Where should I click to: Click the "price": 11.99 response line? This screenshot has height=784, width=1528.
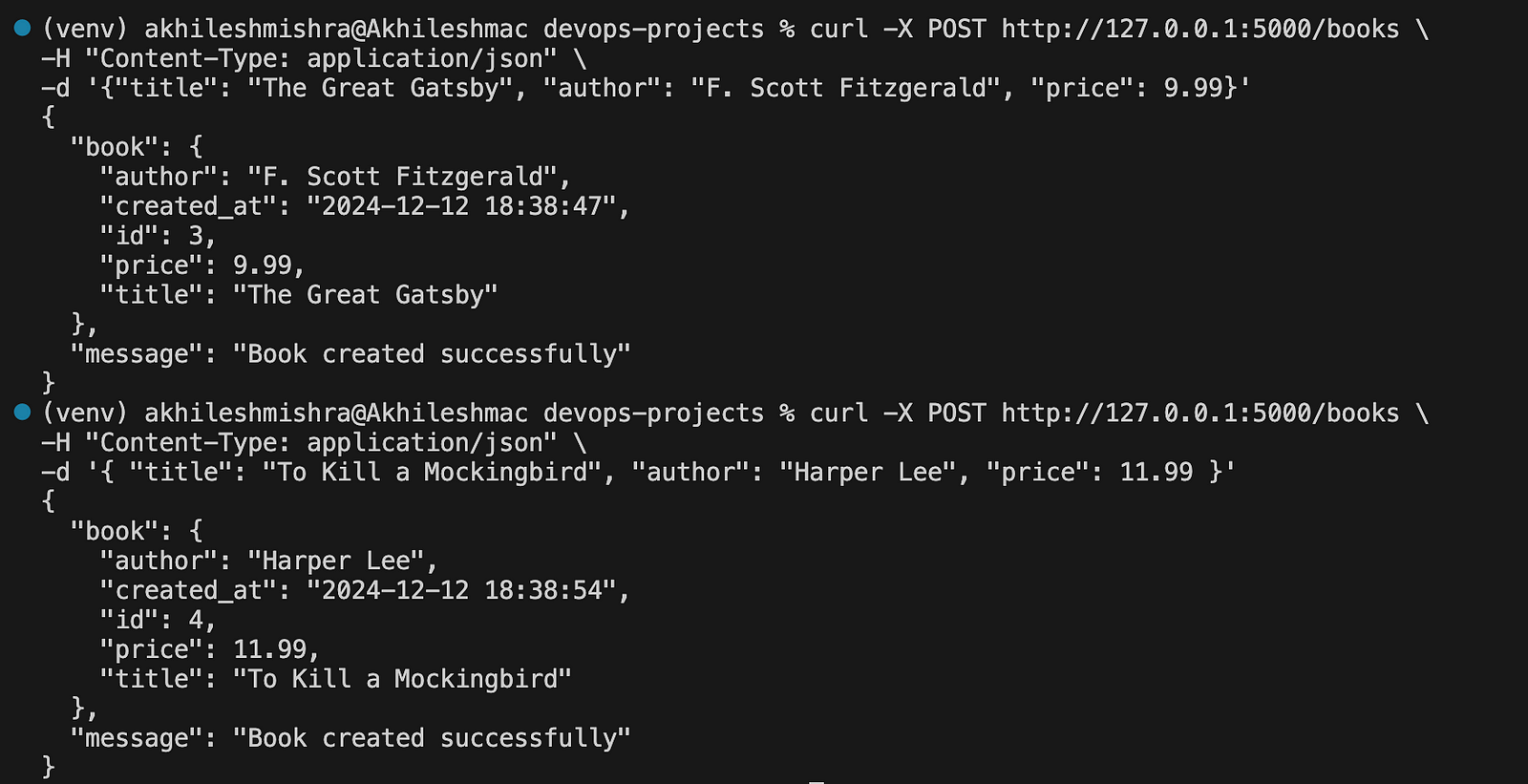pos(210,649)
